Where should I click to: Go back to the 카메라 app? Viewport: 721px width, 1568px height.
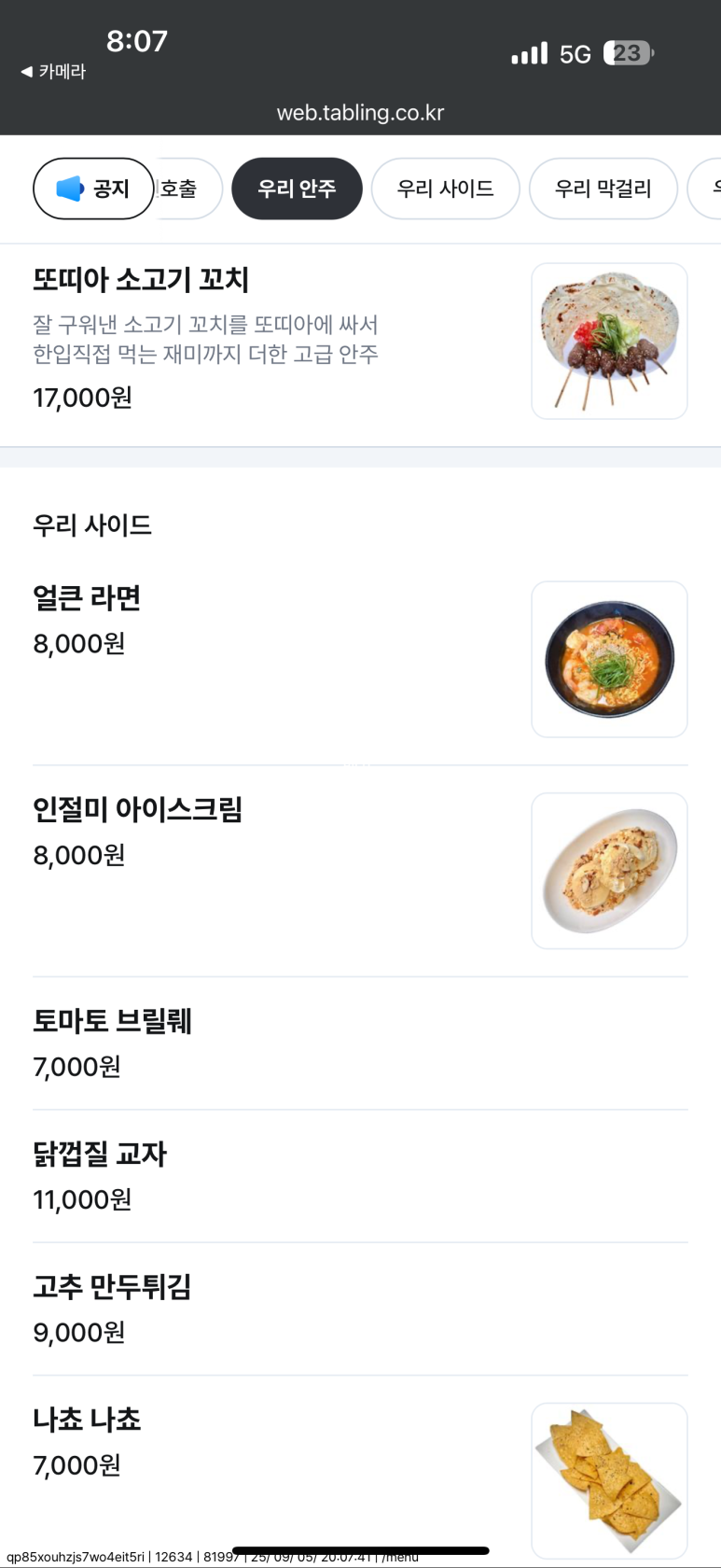pos(53,72)
